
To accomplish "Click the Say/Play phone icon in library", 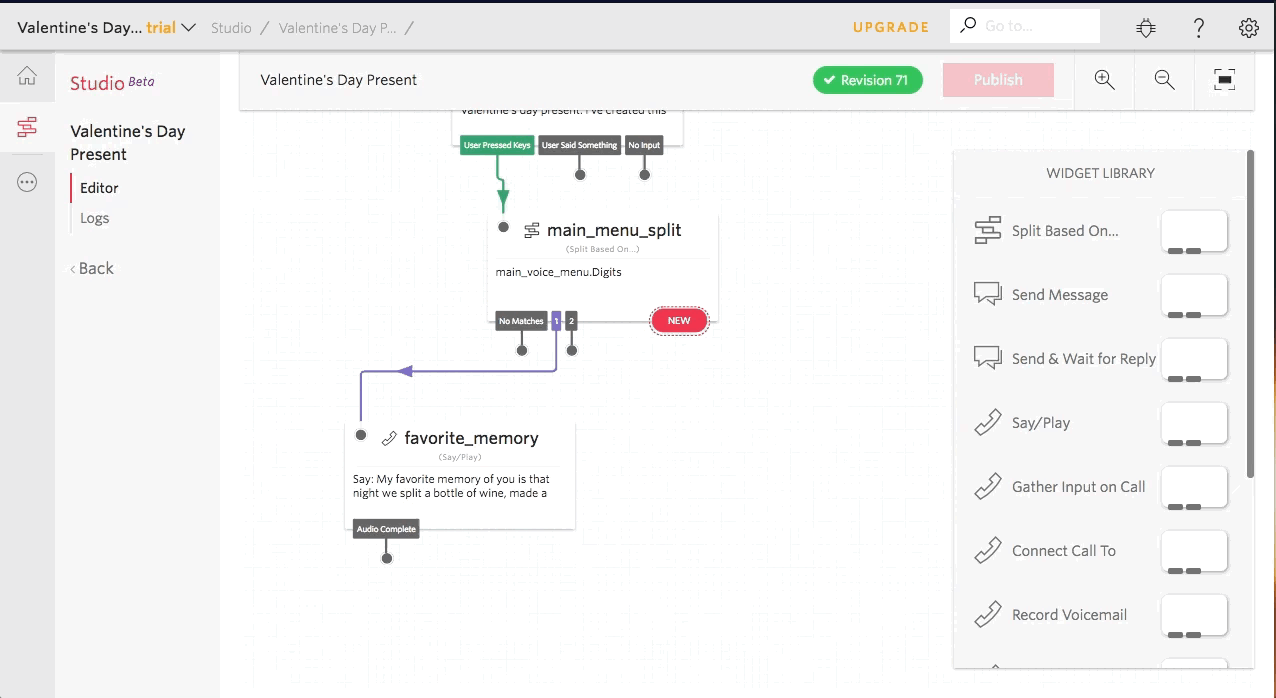I will click(x=987, y=422).
